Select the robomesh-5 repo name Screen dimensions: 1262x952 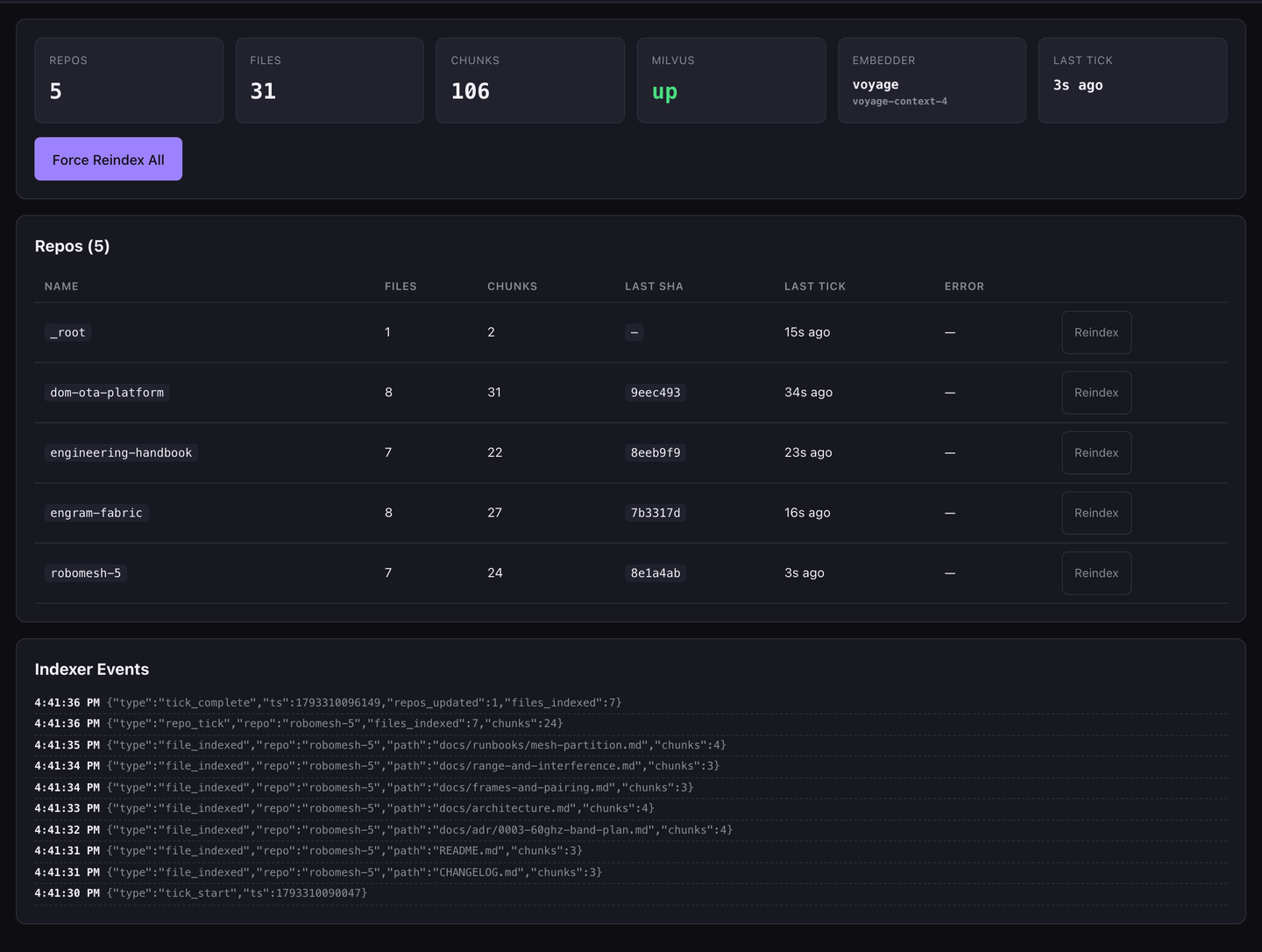pyautogui.click(x=86, y=573)
